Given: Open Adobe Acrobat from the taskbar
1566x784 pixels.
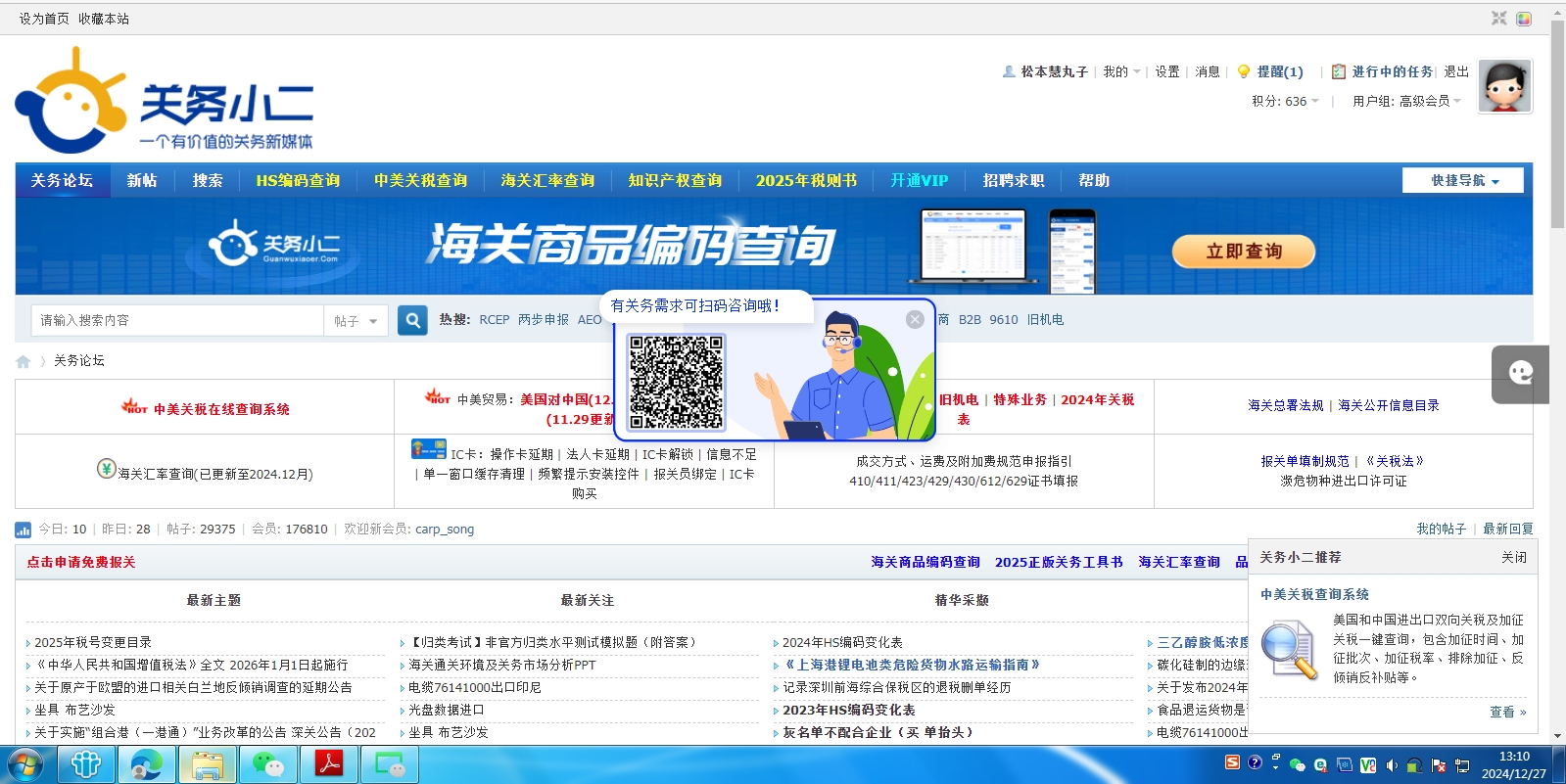Looking at the screenshot, I should 329,764.
